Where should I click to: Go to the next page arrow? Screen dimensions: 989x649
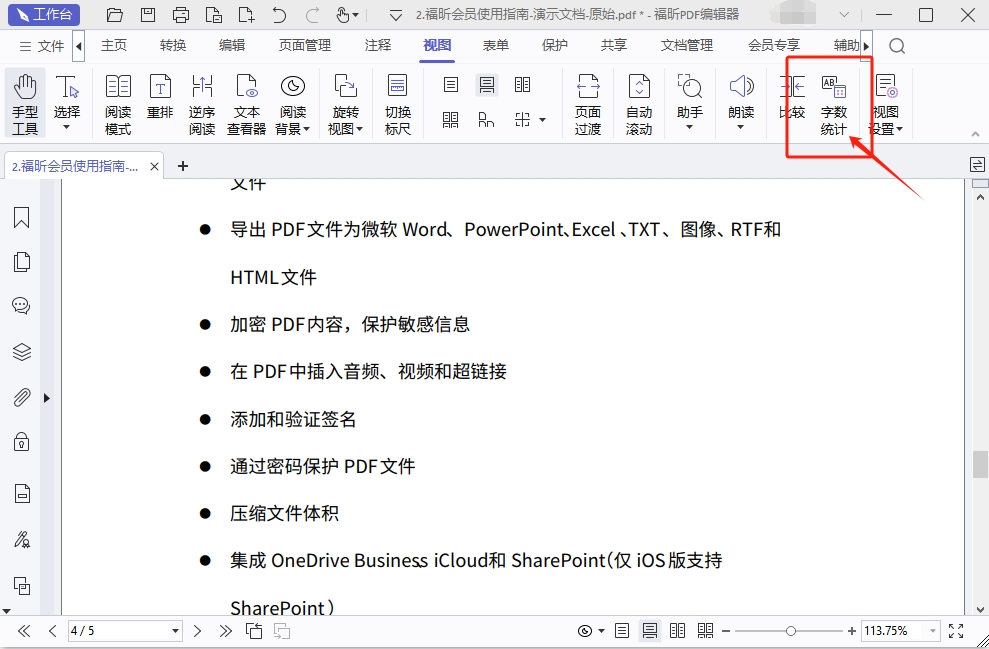[x=198, y=631]
